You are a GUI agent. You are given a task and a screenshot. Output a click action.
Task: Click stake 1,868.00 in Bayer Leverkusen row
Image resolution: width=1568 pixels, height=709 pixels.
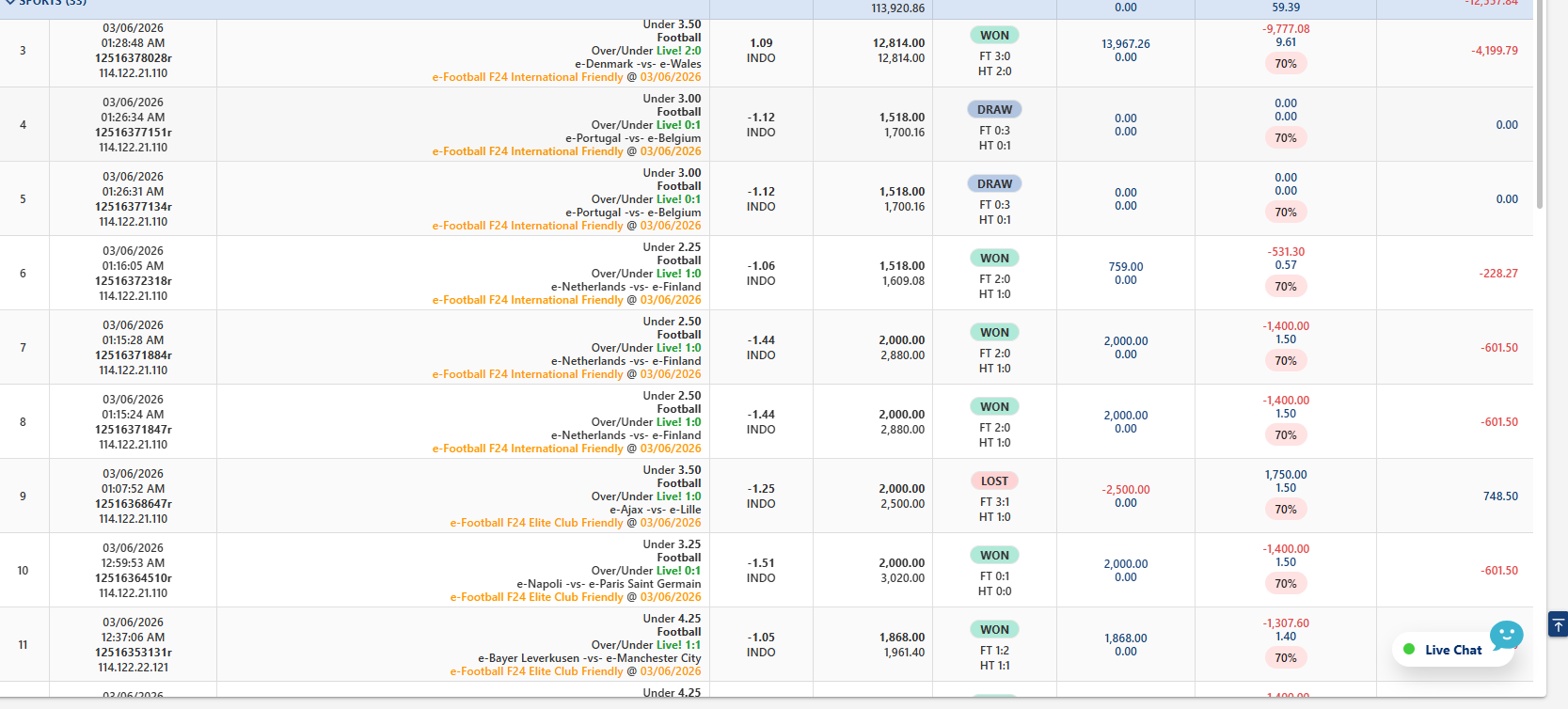coord(902,638)
